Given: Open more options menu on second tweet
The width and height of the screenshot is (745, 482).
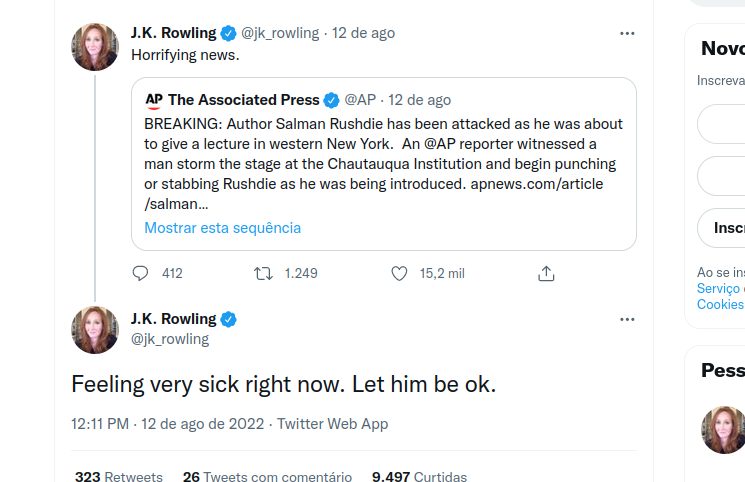Looking at the screenshot, I should pyautogui.click(x=627, y=319).
